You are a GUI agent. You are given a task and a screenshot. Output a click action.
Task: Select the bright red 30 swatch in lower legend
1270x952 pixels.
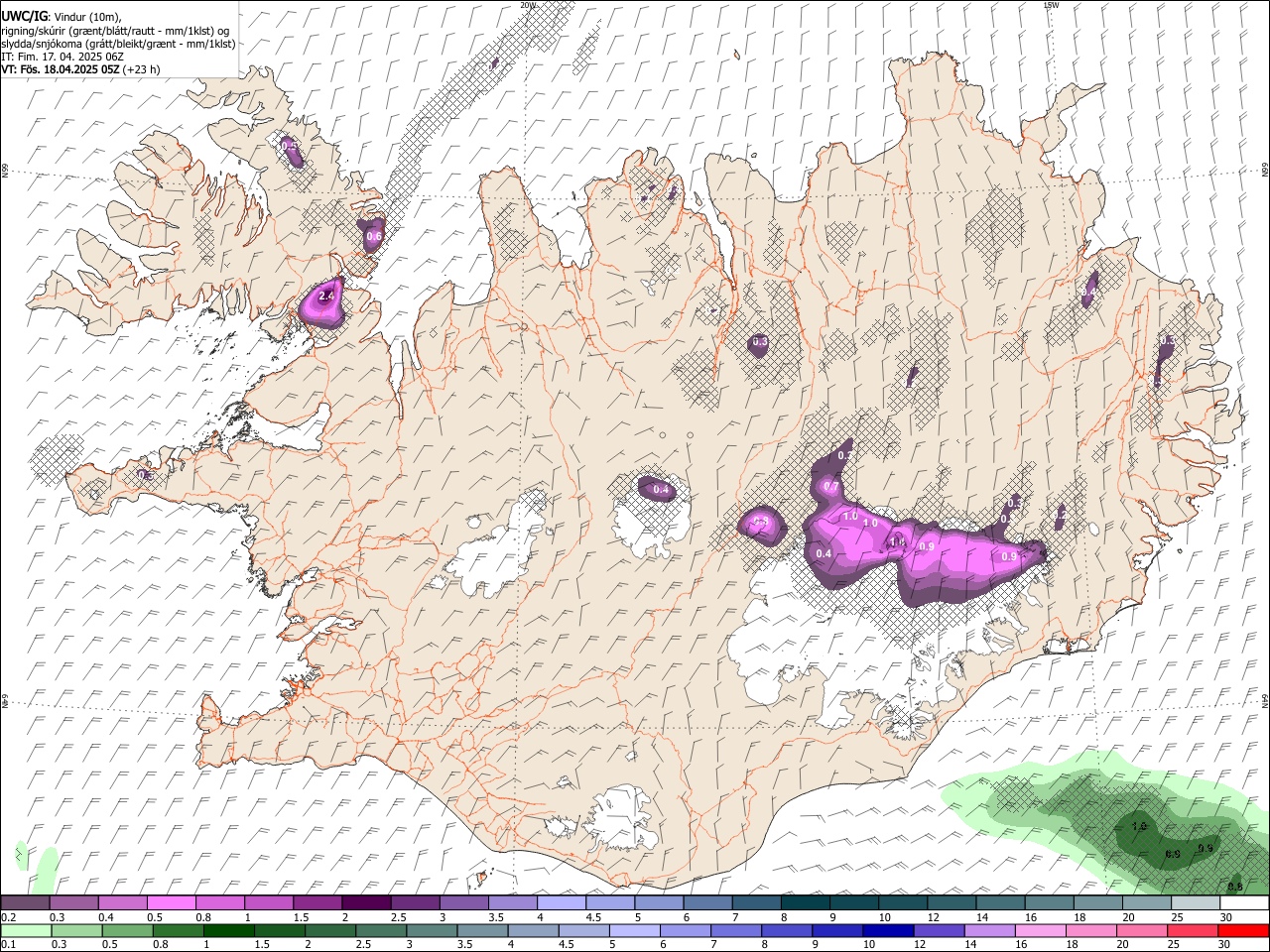click(x=1243, y=930)
